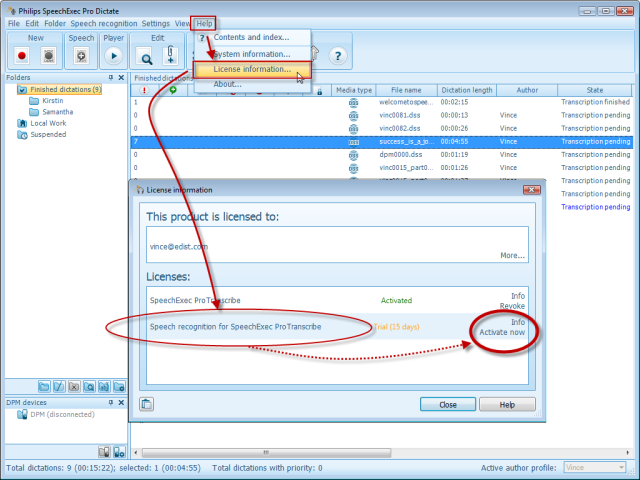Click the Help button in License dialog
This screenshot has height=480, width=640.
(x=507, y=404)
